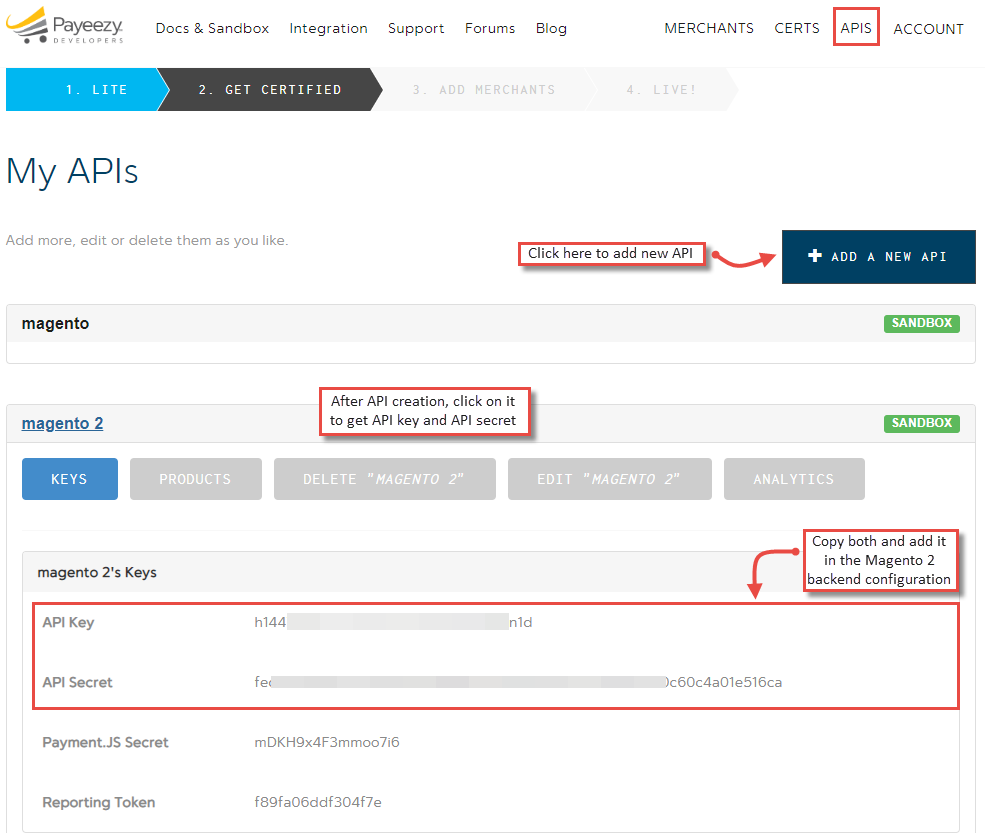Click the SANDBOX badge for magento

tap(922, 324)
